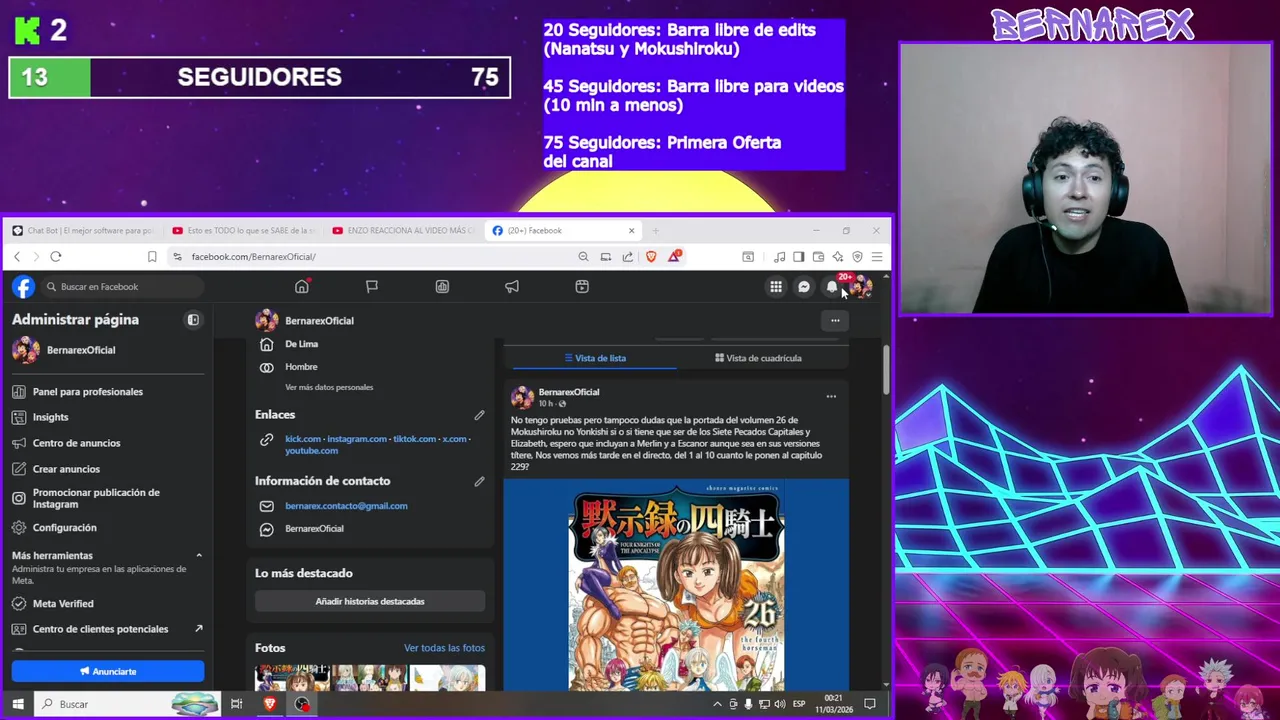Open the Ads megaphone icon in Facebook header
Screen dimensions: 1280x720
[512, 287]
